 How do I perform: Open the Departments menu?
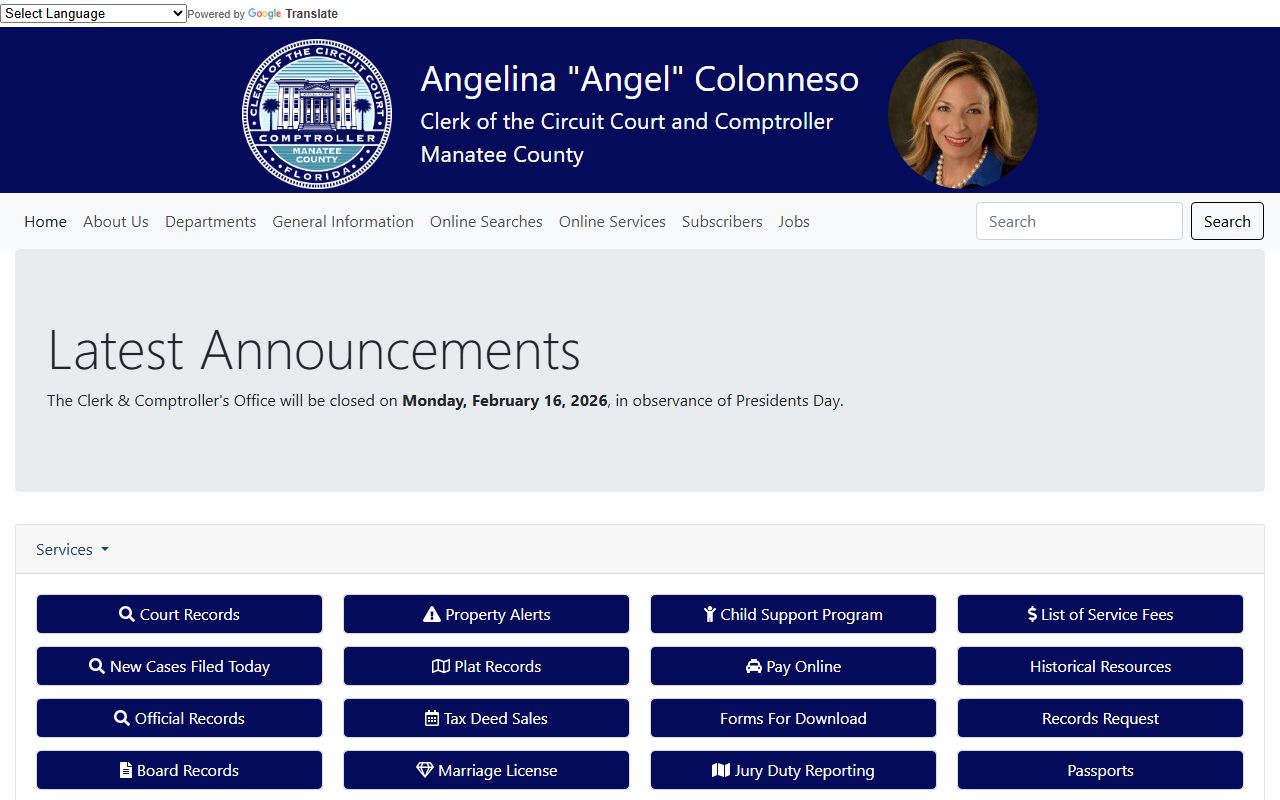(211, 221)
